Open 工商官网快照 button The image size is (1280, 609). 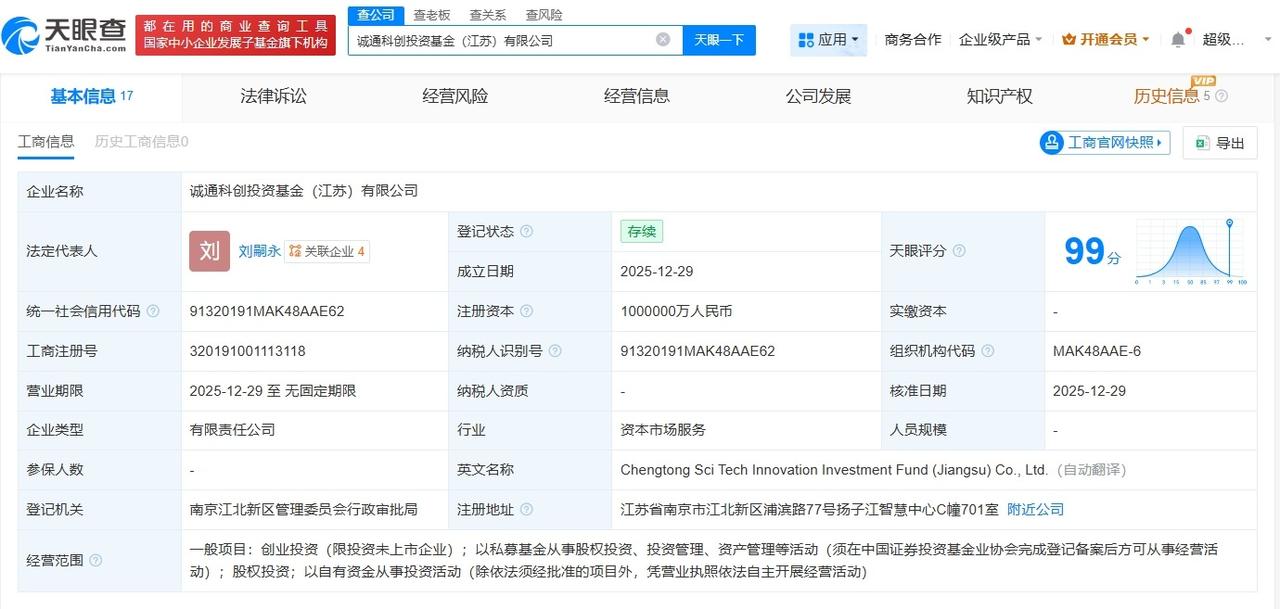pos(1105,143)
